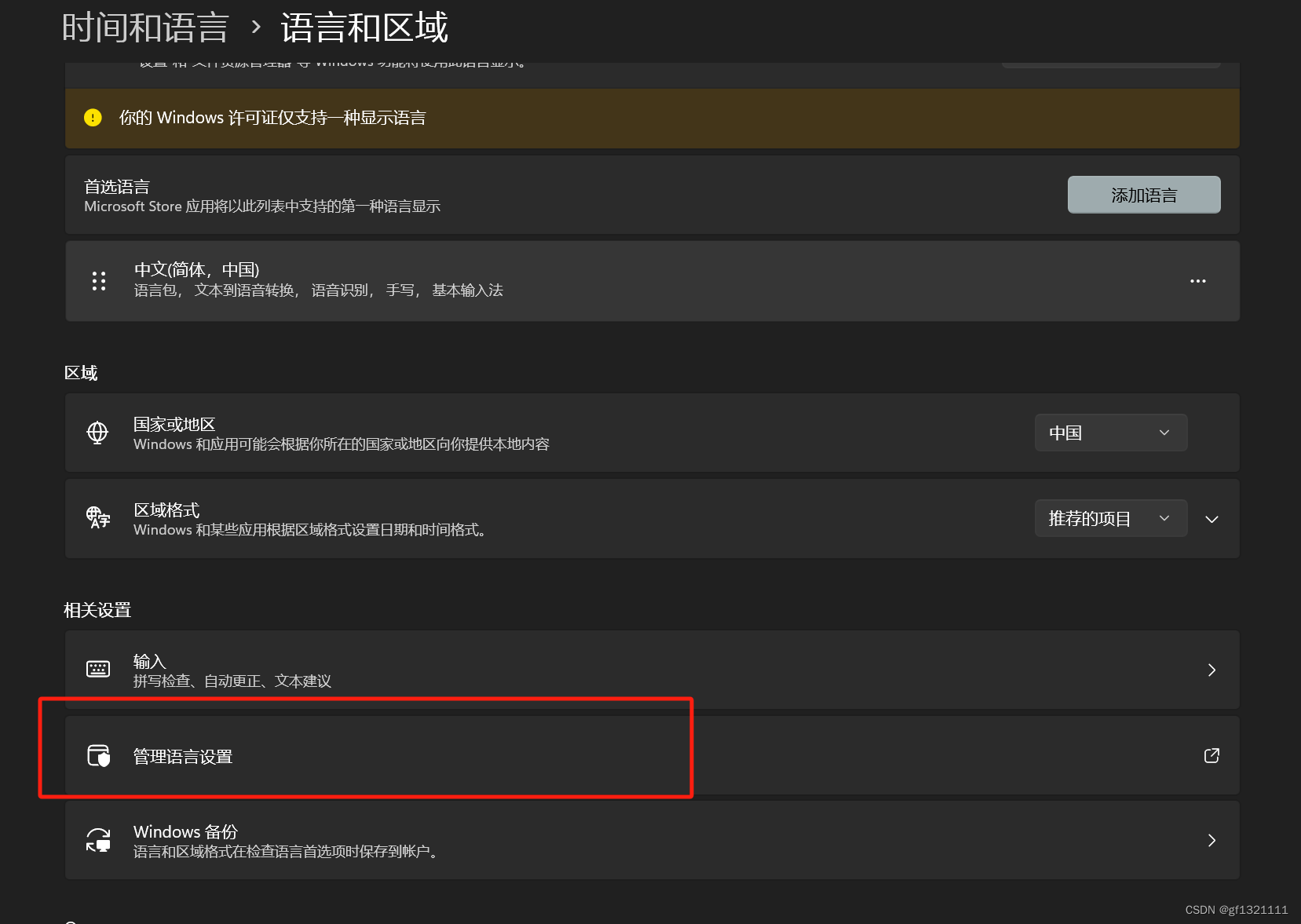This screenshot has width=1301, height=924.
Task: Click the external link icon for 管理语言设置
Action: [x=1211, y=756]
